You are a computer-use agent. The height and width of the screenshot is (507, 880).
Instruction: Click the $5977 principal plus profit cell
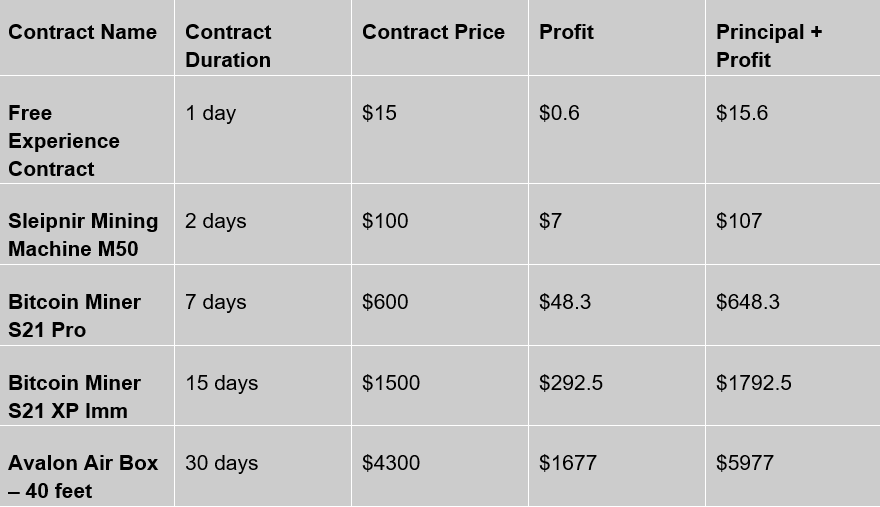click(x=745, y=463)
